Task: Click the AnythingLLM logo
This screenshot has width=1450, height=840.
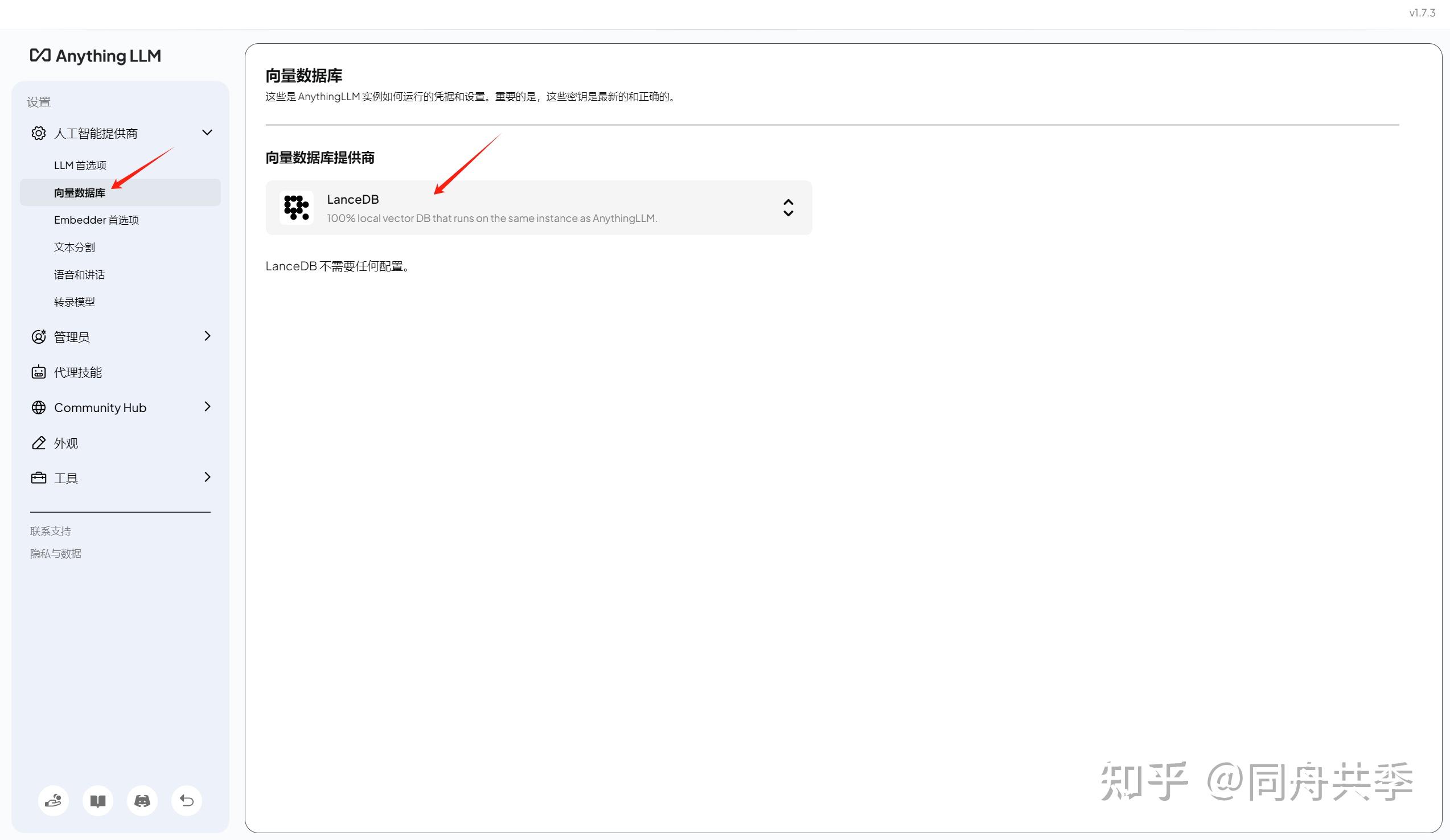Action: [96, 56]
